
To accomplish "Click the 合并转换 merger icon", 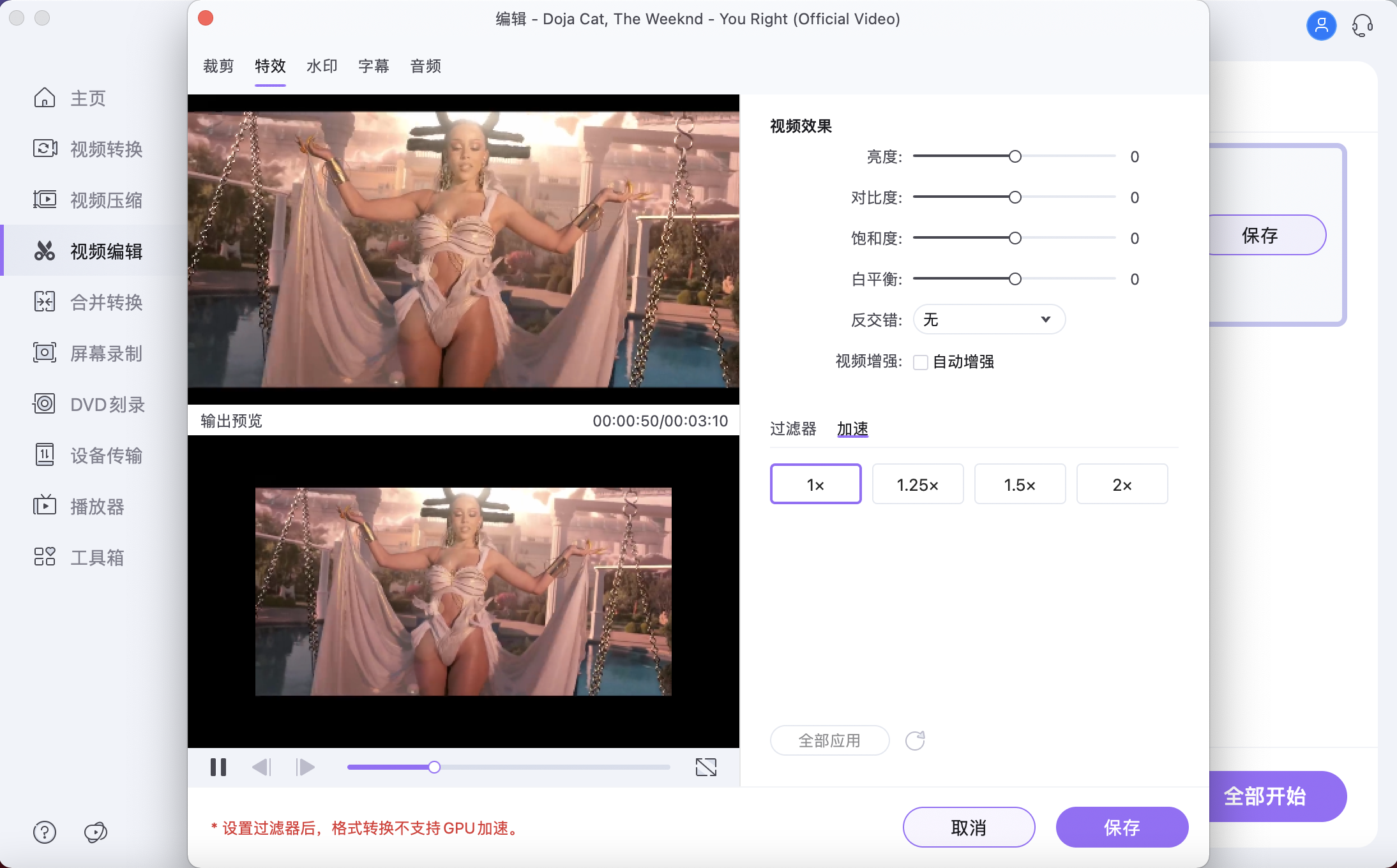I will click(x=45, y=302).
